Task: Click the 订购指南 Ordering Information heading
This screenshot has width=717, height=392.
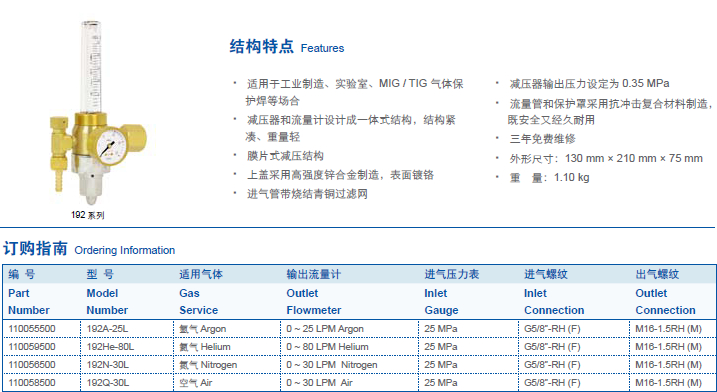Action: [89, 249]
